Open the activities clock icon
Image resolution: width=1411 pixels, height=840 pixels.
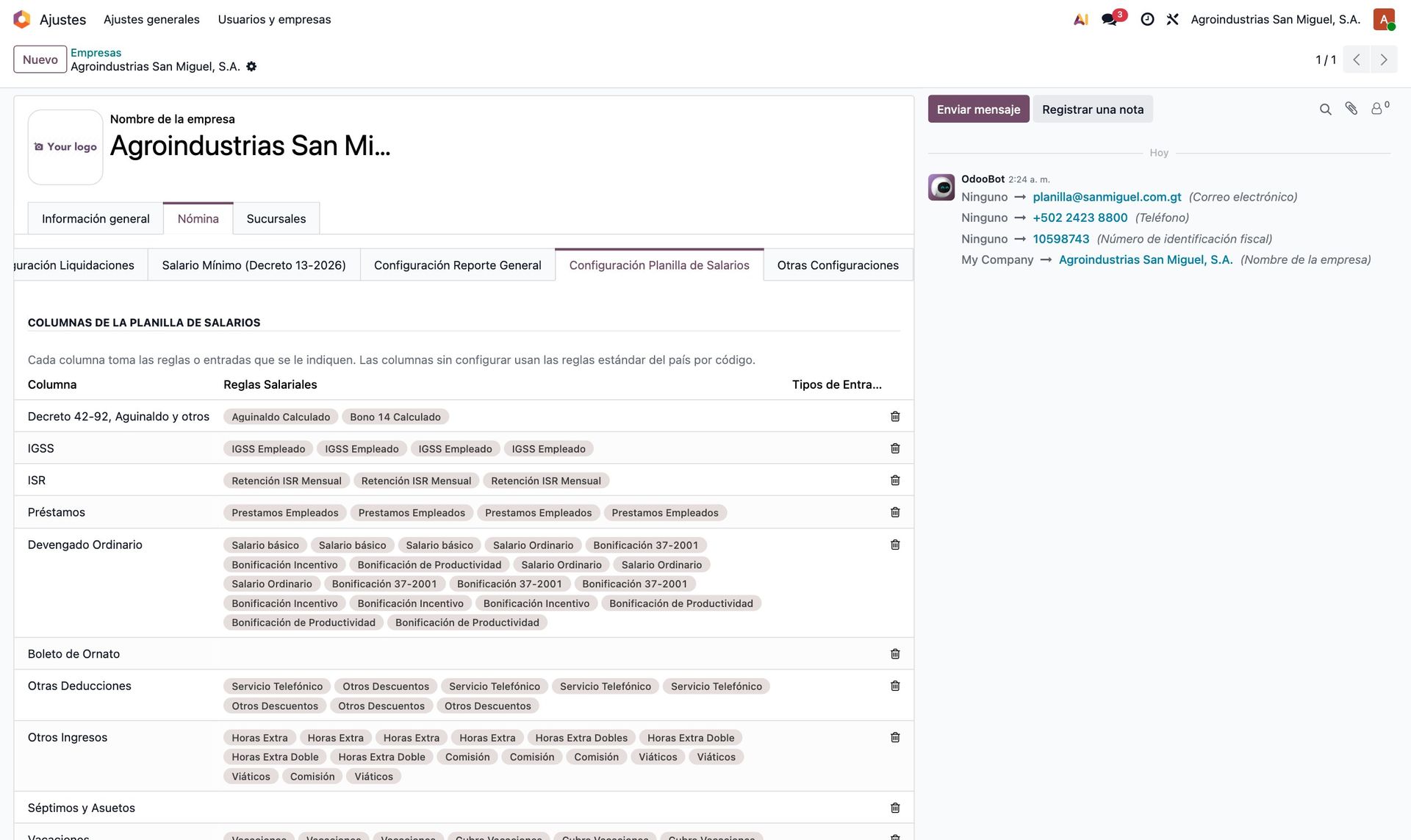[1147, 19]
